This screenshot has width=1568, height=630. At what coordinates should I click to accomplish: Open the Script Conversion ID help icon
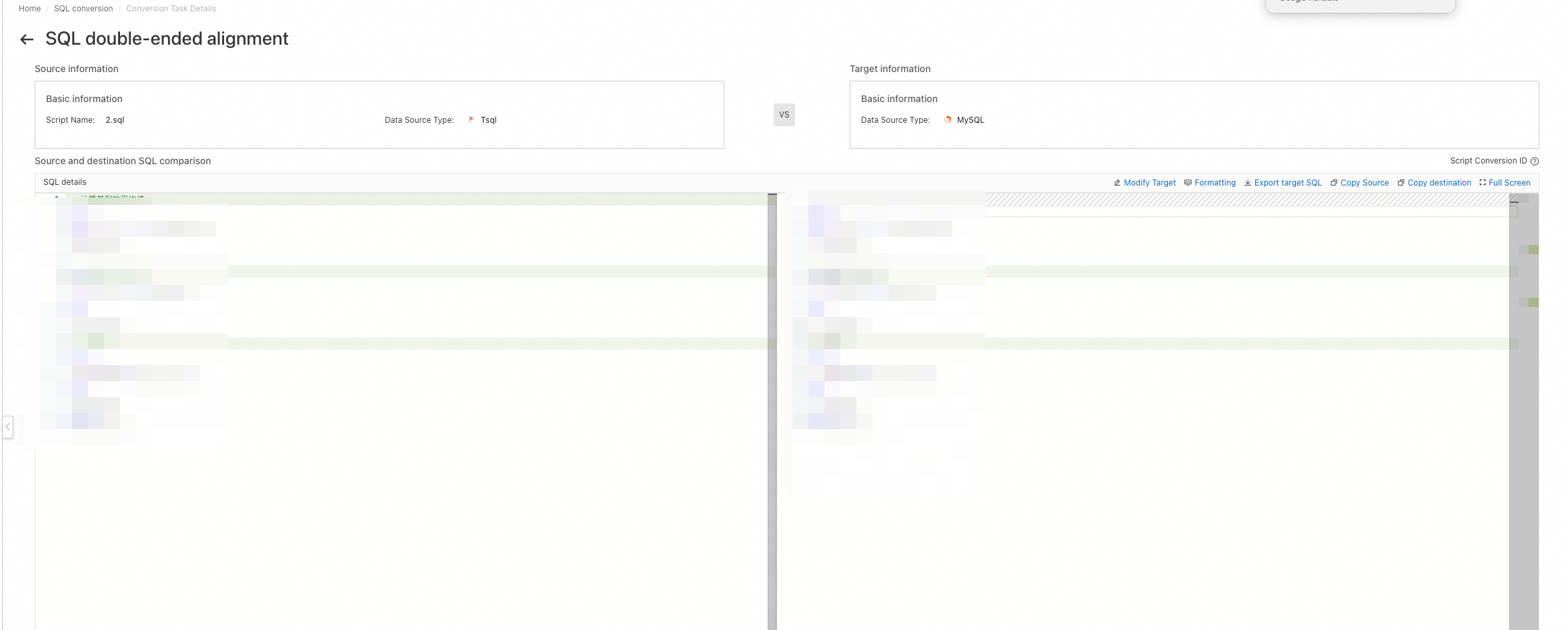1535,161
